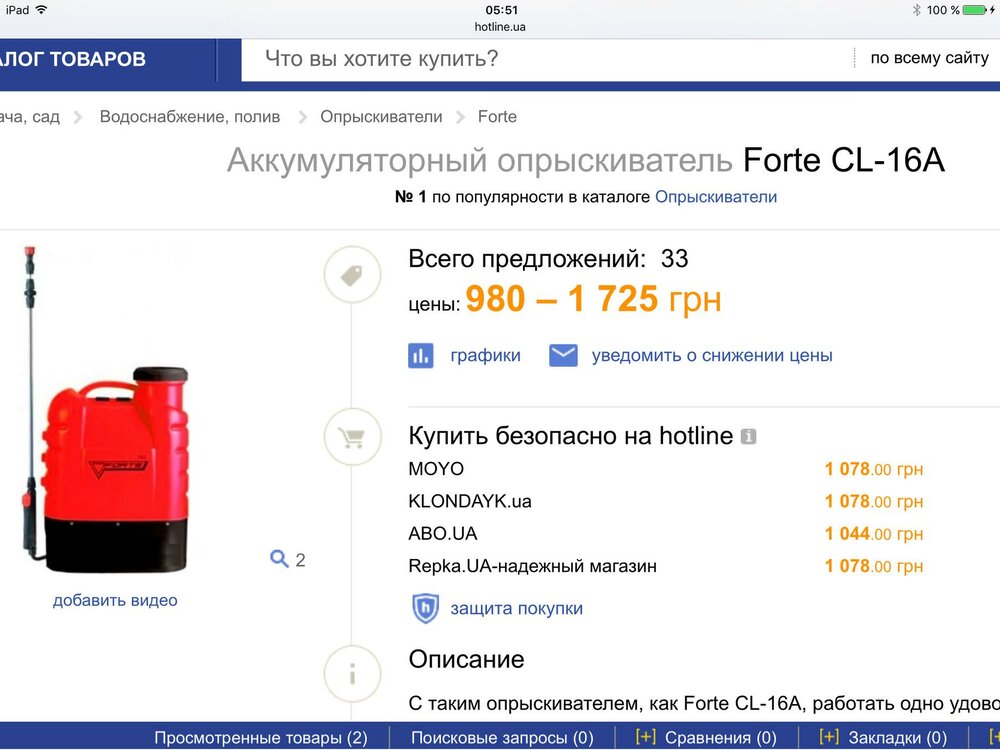Click MOYO price 1 078.00 грн

[x=874, y=469]
